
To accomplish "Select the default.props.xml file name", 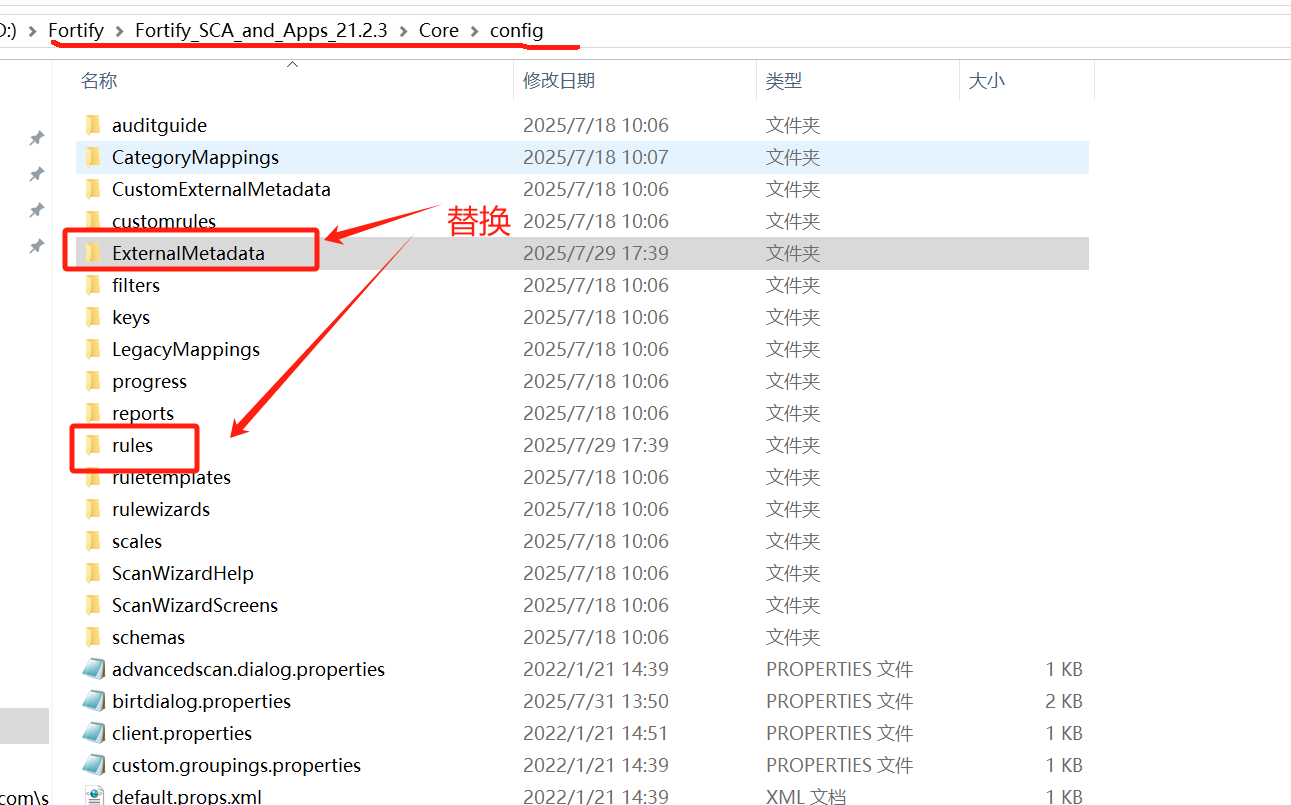I will (x=187, y=796).
